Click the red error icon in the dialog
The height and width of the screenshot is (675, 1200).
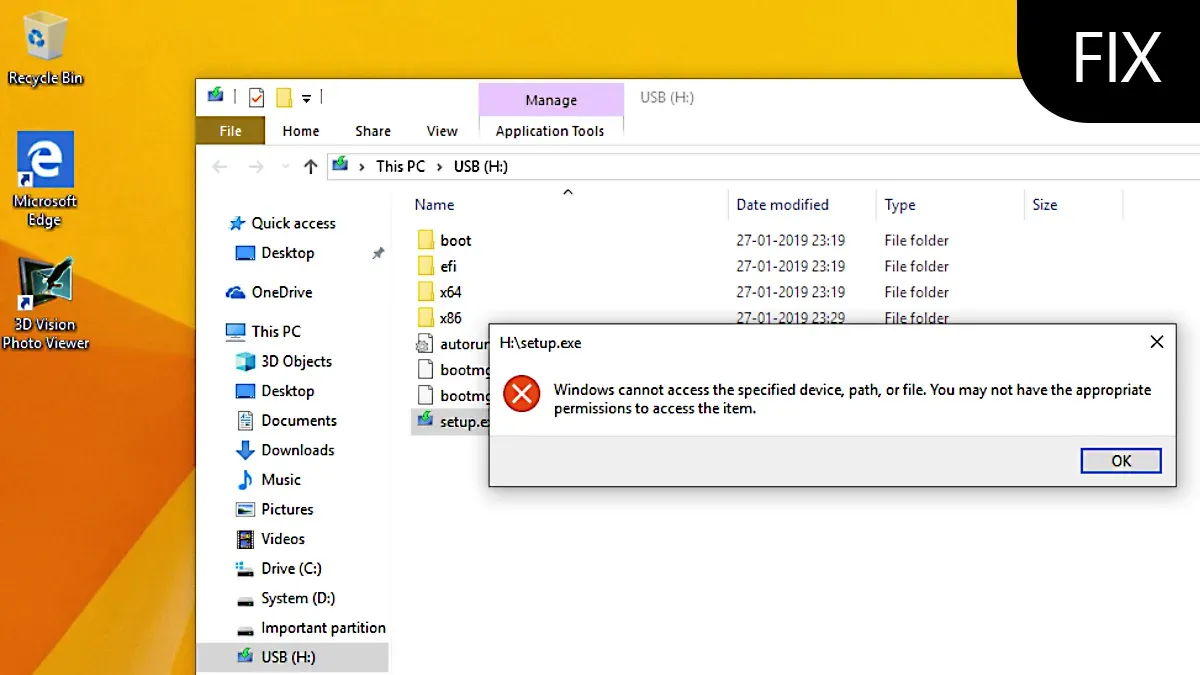point(521,394)
